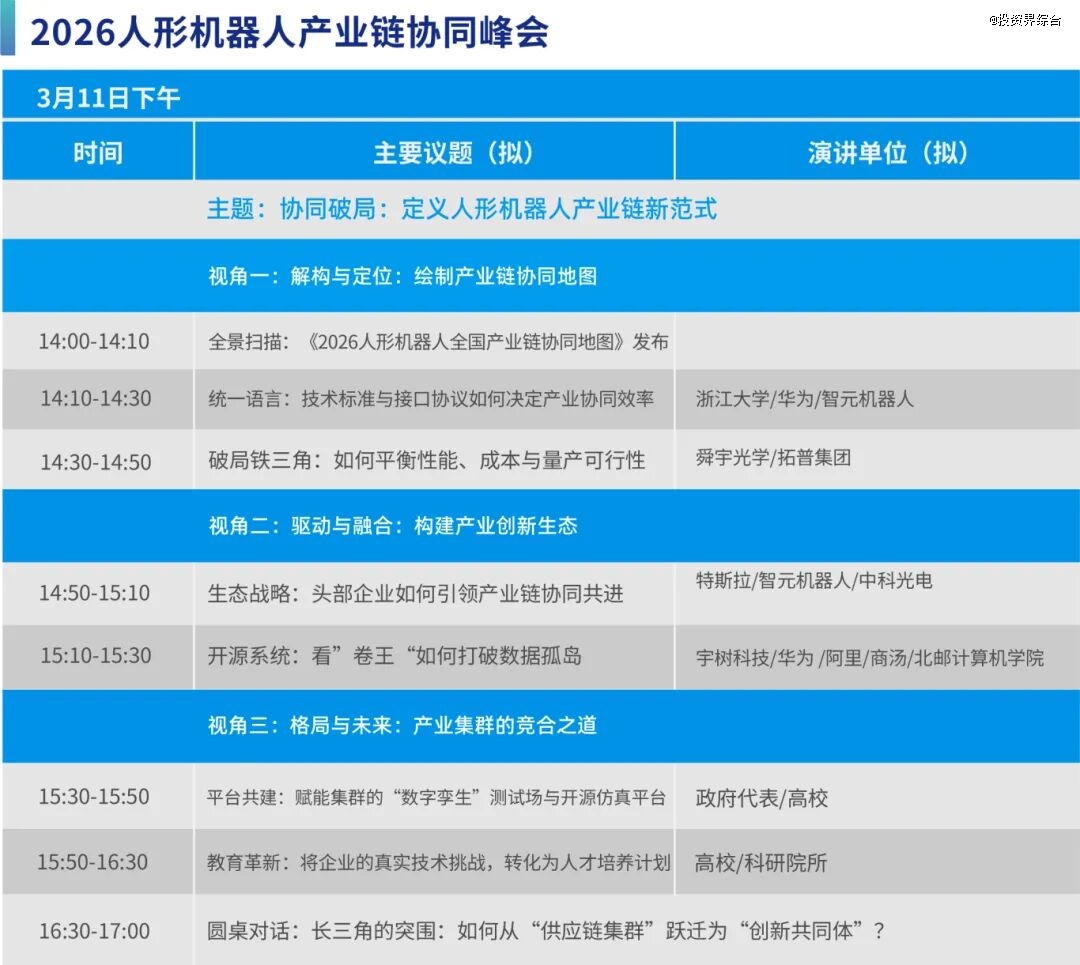
Task: Click the 特斯拉/智元机器人/中科光电 speaker cell
Action: coord(814,580)
